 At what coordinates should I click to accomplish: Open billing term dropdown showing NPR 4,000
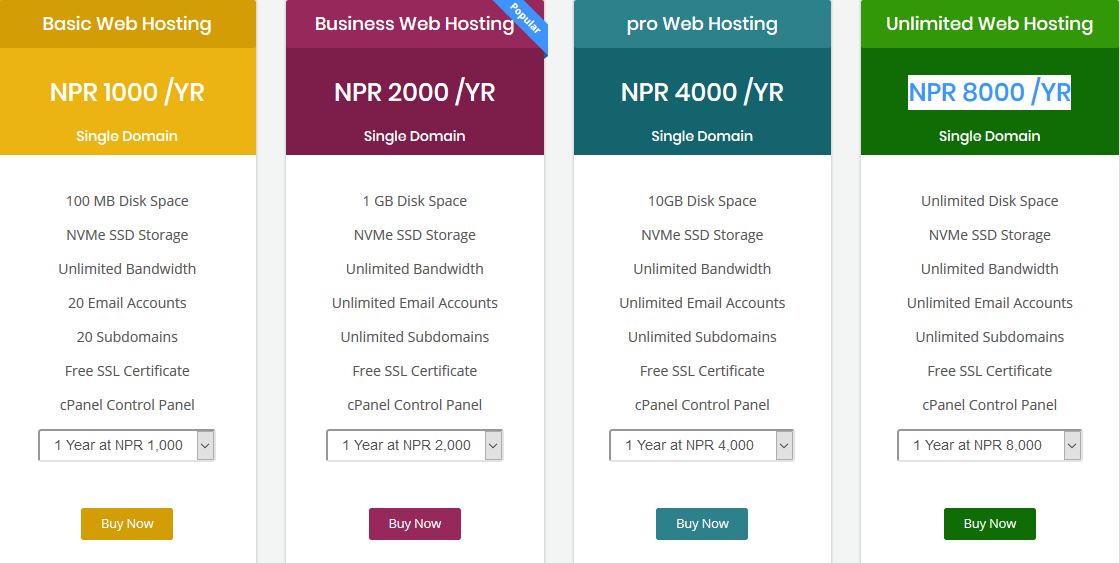pyautogui.click(x=701, y=445)
